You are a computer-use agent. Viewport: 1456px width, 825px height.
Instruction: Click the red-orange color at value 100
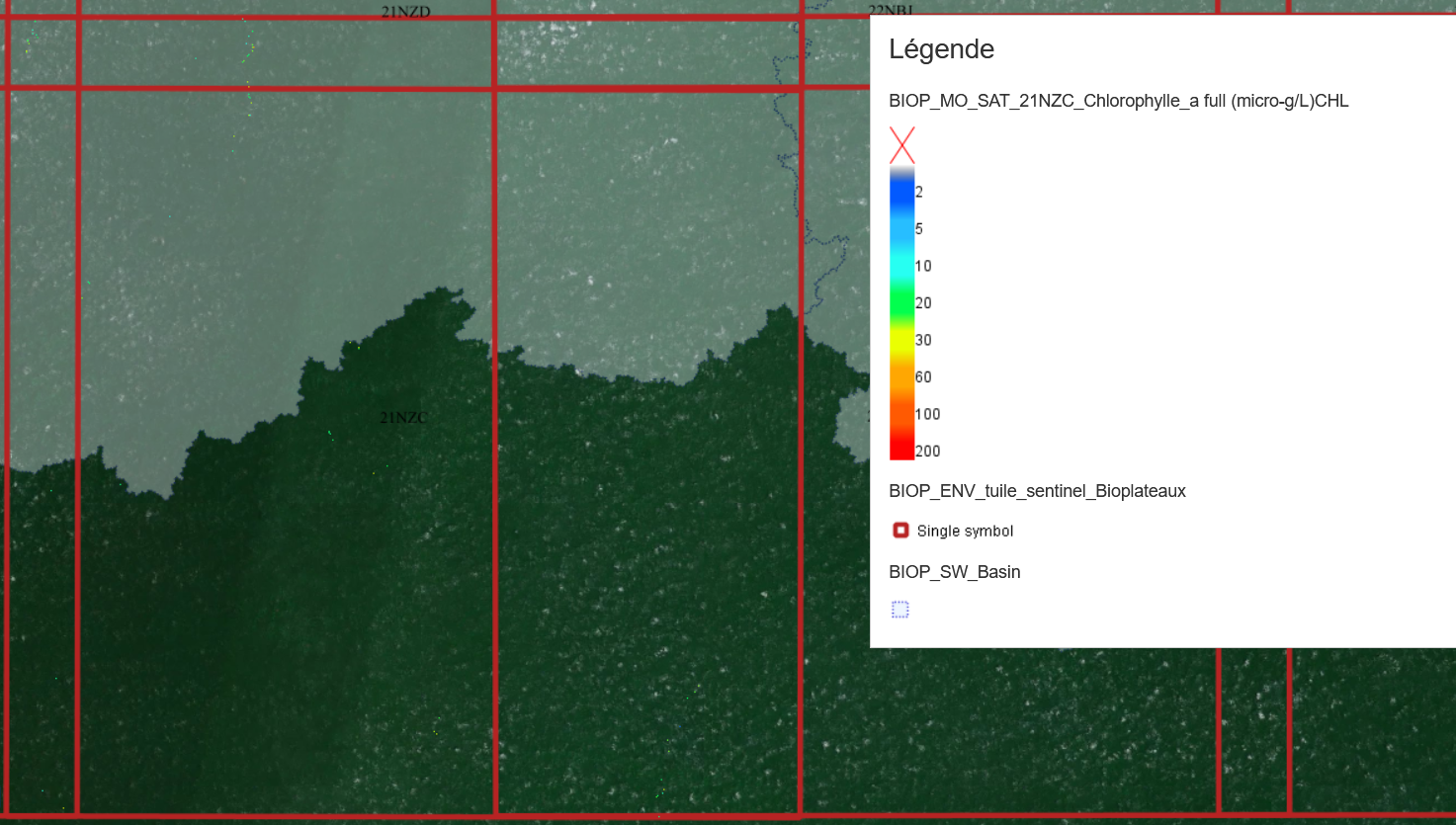point(901,415)
